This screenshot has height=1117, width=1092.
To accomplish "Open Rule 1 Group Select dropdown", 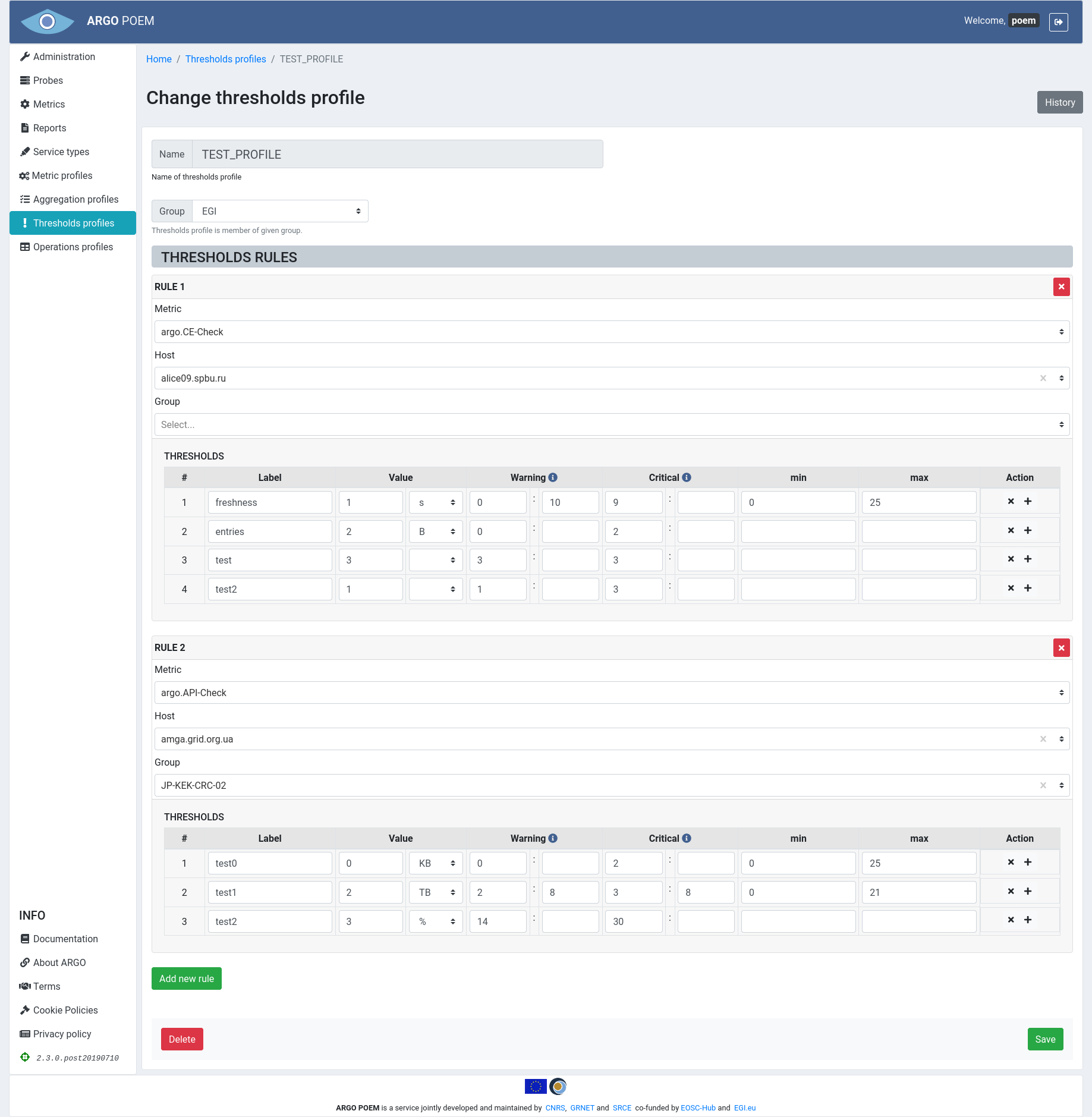I will click(612, 424).
